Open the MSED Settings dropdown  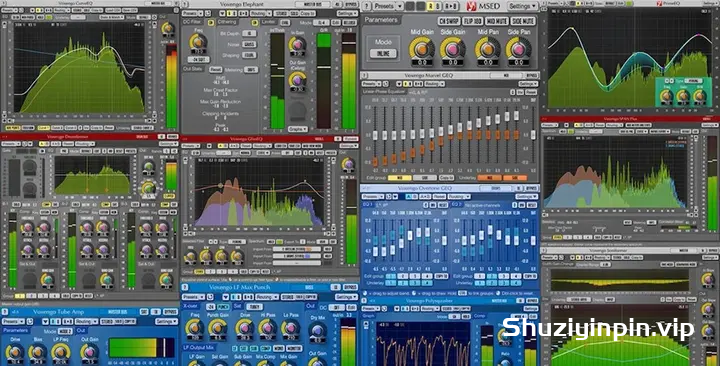pyautogui.click(x=523, y=6)
